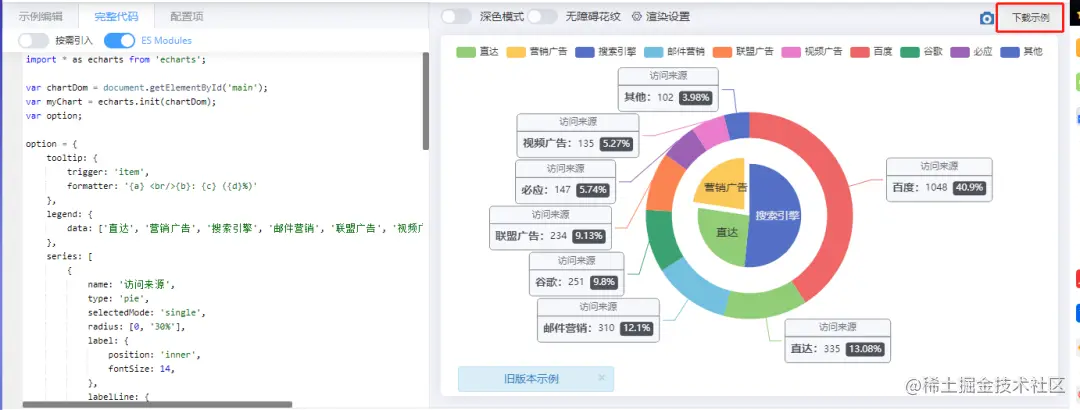
Task: Click 其他: 102 label box
Action: pos(668,89)
